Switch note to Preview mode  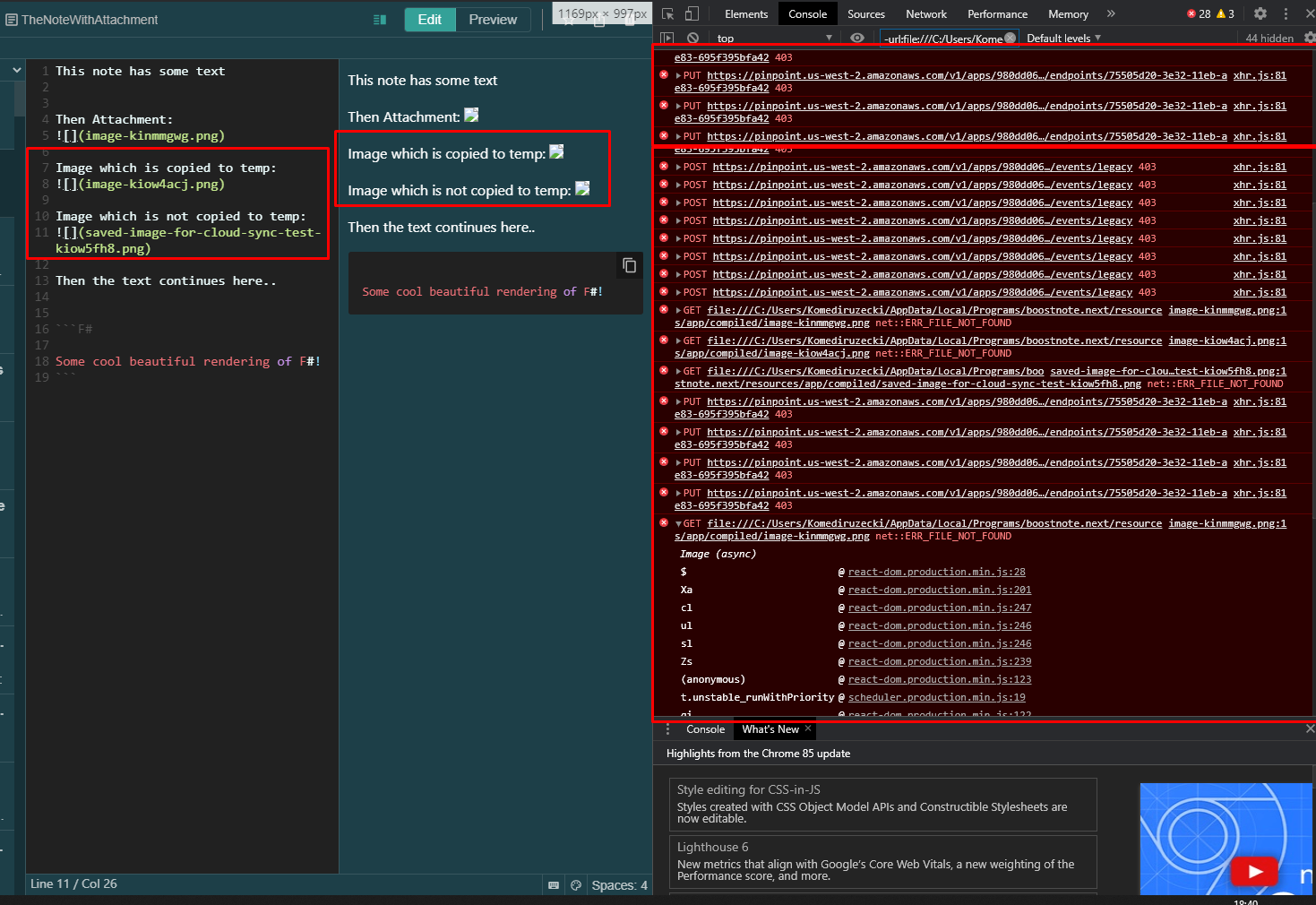tap(493, 20)
